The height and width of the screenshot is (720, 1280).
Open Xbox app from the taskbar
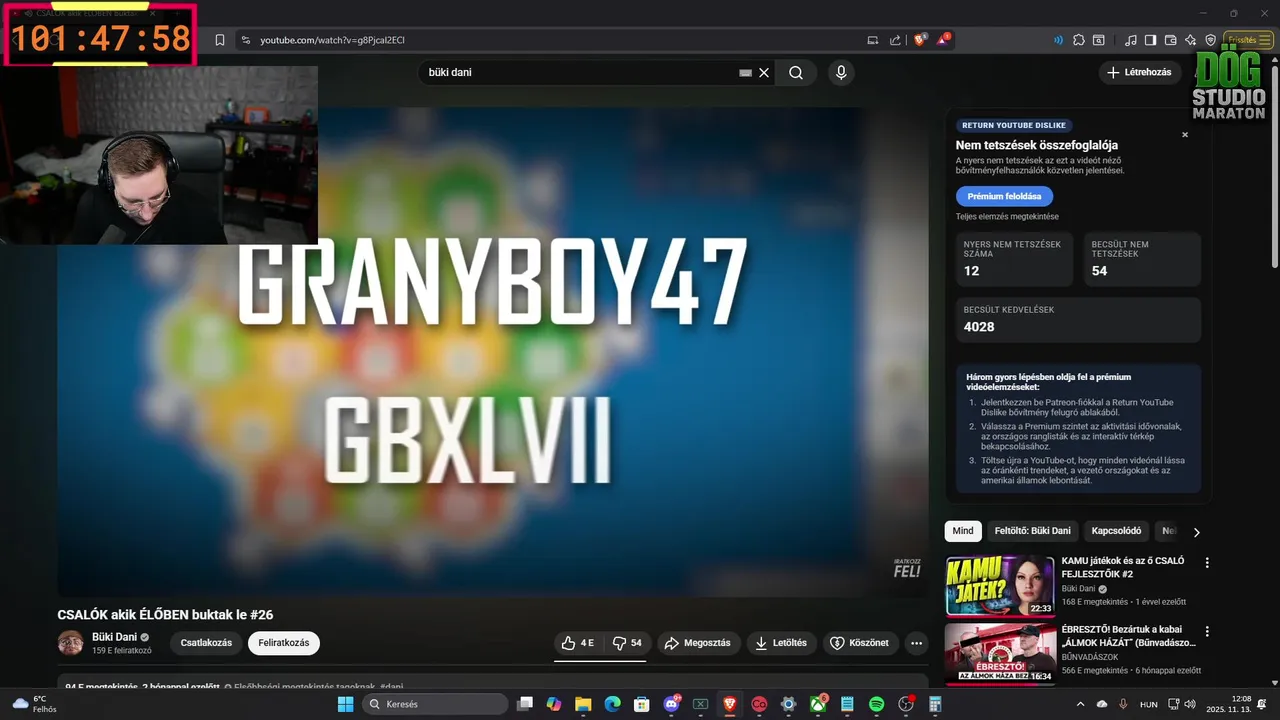click(817, 704)
